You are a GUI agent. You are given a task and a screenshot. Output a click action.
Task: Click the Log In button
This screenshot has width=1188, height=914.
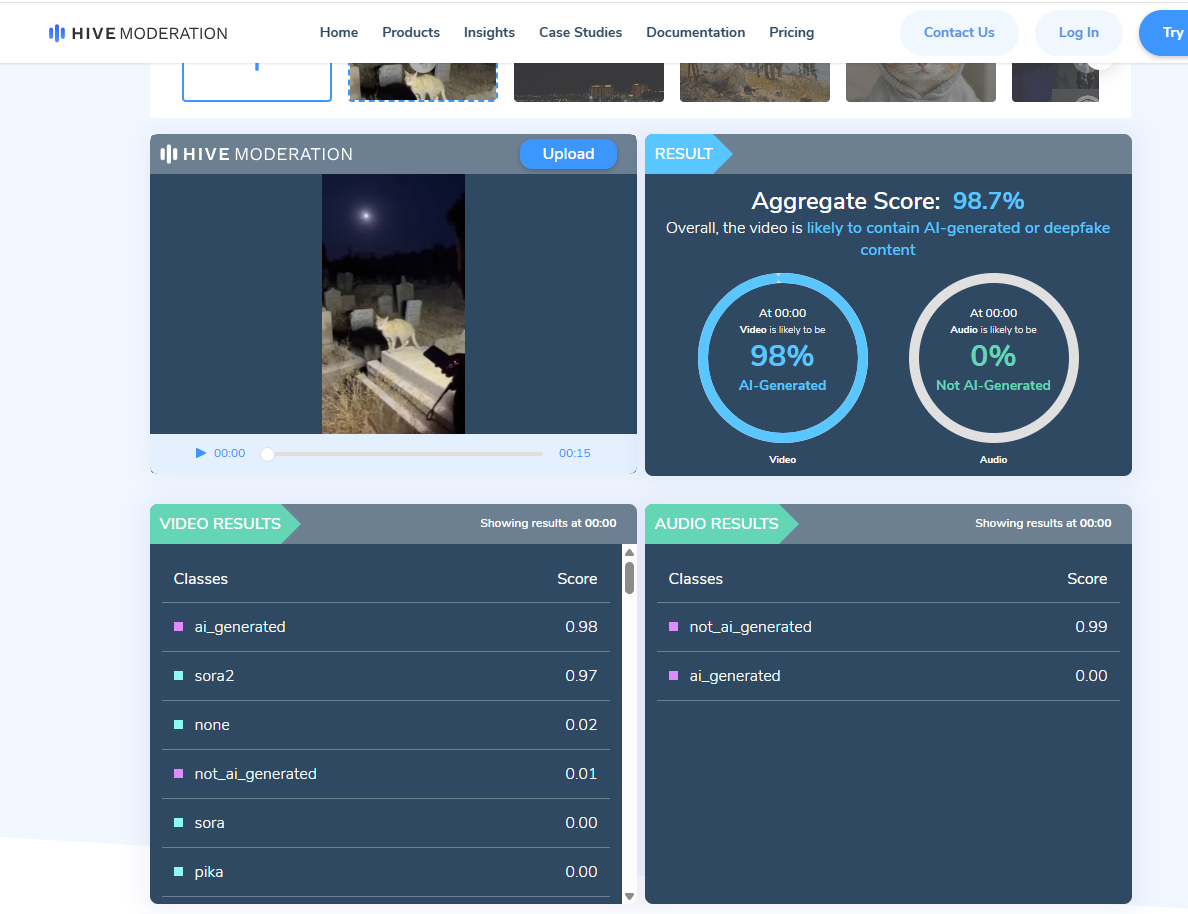(x=1078, y=32)
